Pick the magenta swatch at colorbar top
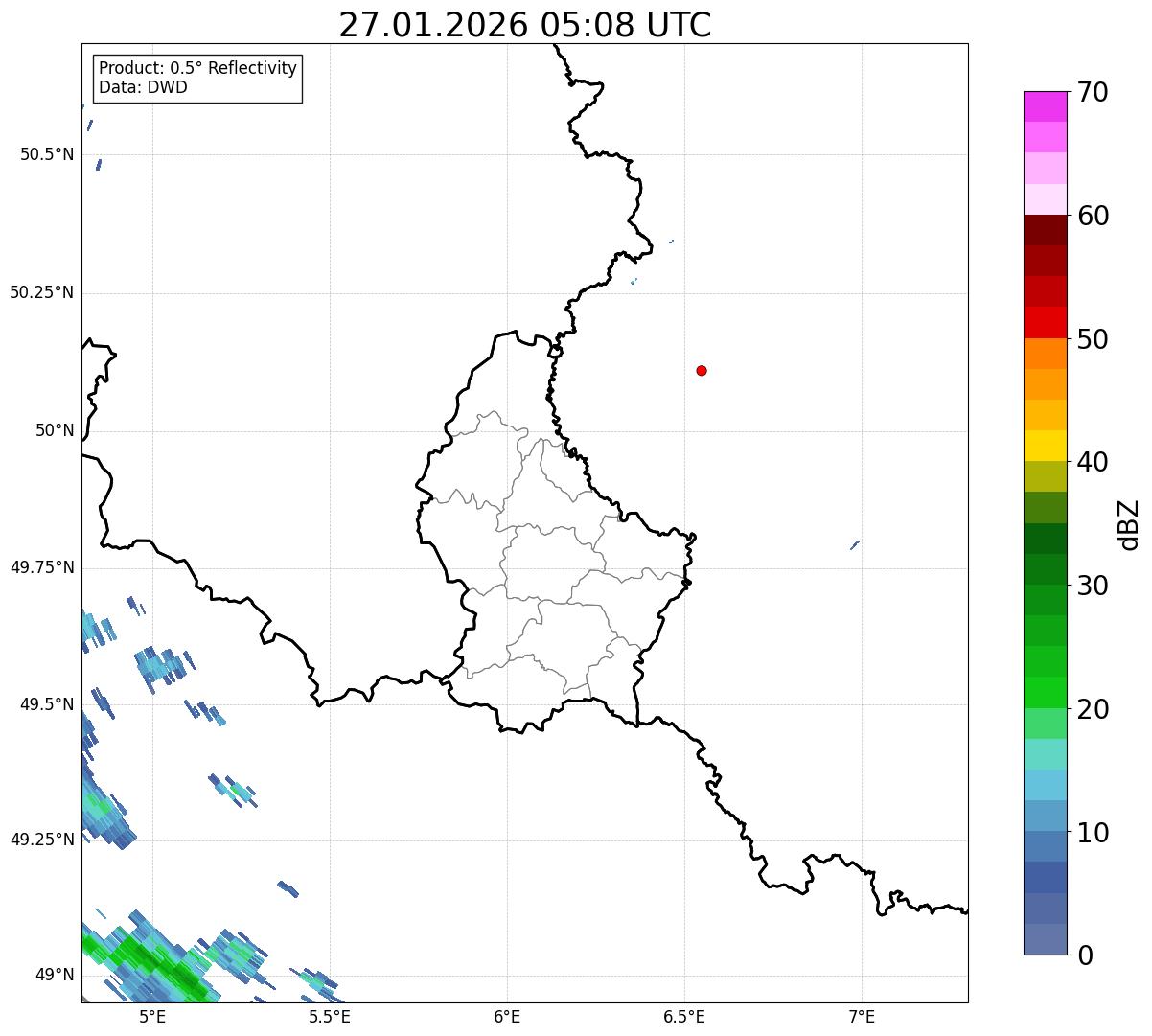The image size is (1152, 1036). click(1045, 106)
